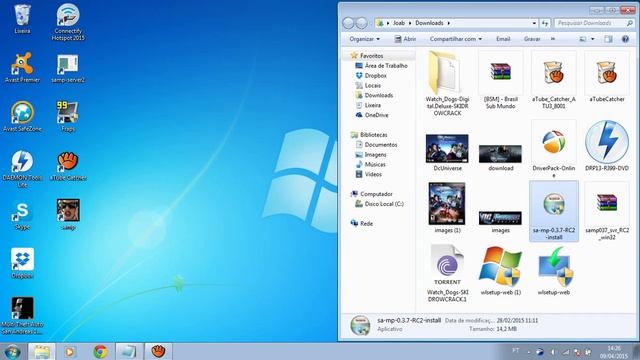
Task: Open the Lixeira recycle bin on the desktop
Action: pos(22,19)
